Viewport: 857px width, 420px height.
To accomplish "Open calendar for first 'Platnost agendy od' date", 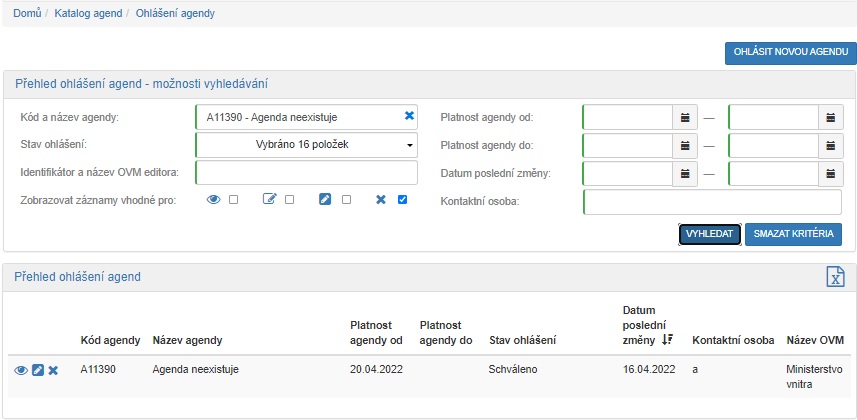I will [686, 117].
